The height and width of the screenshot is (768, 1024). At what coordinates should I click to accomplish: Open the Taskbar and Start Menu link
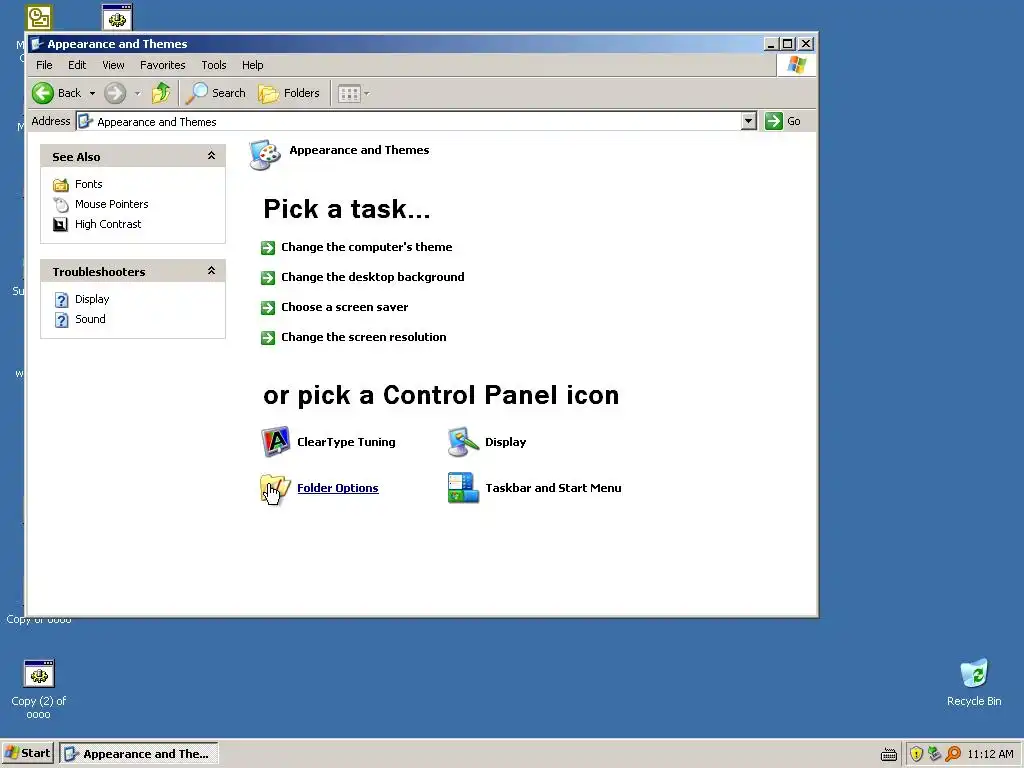(x=553, y=488)
